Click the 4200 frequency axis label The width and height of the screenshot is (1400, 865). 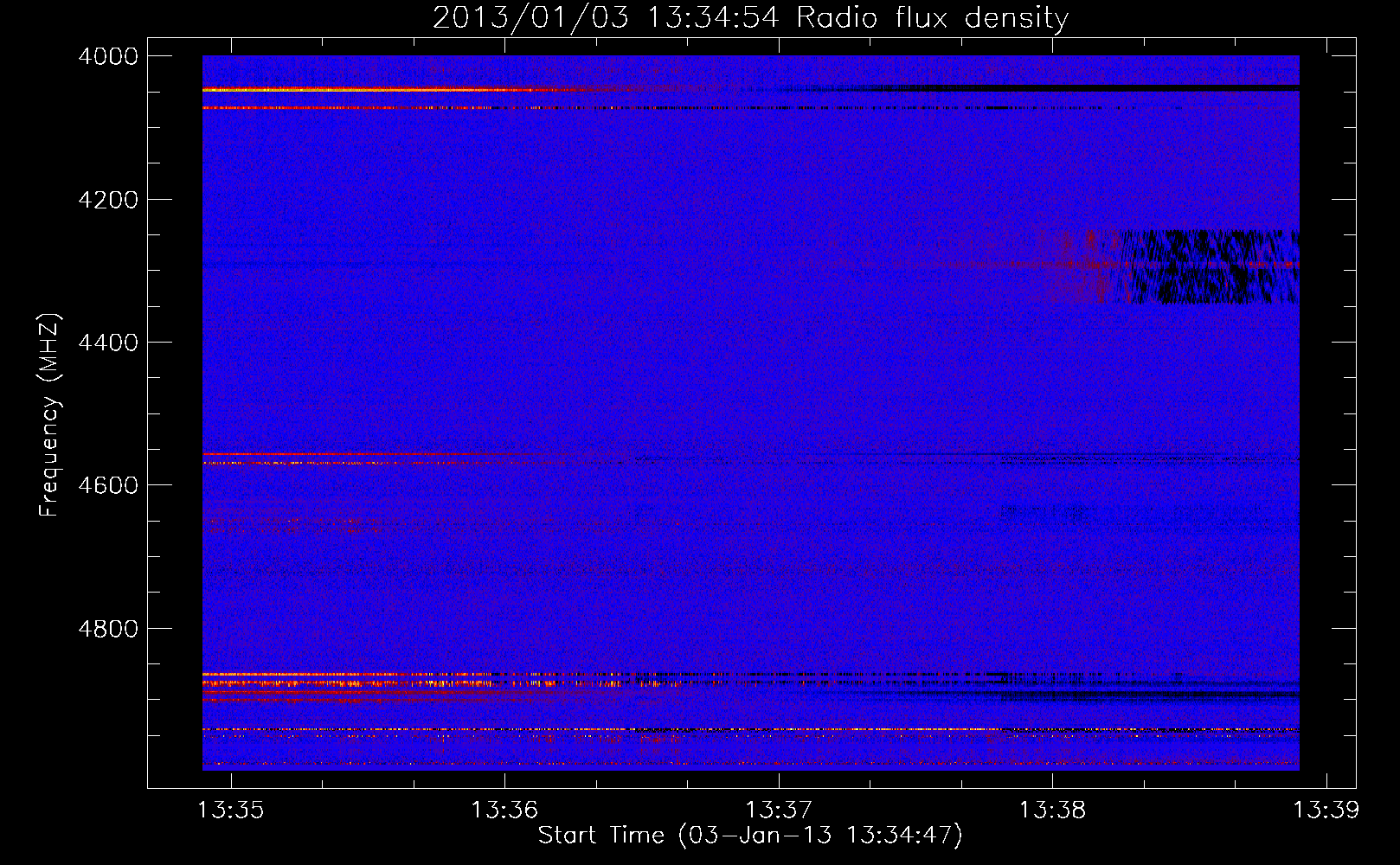coord(108,200)
